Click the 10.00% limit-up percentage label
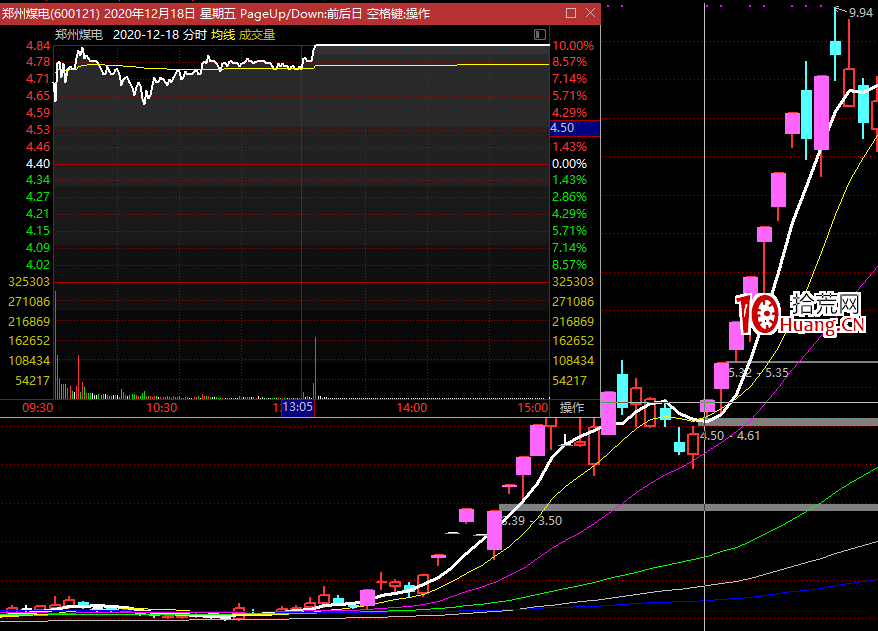The width and height of the screenshot is (878, 631). (573, 46)
